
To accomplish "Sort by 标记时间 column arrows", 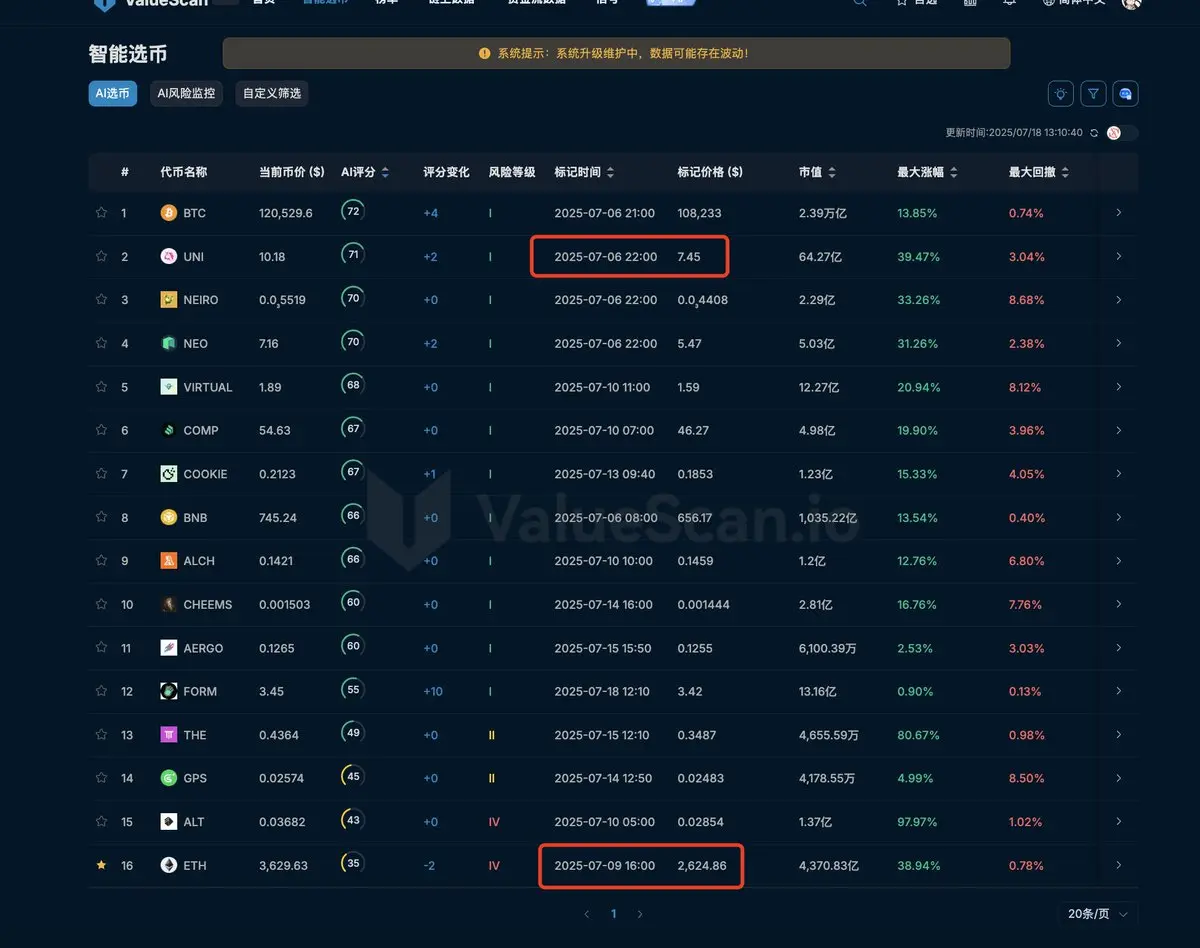I will (x=611, y=172).
